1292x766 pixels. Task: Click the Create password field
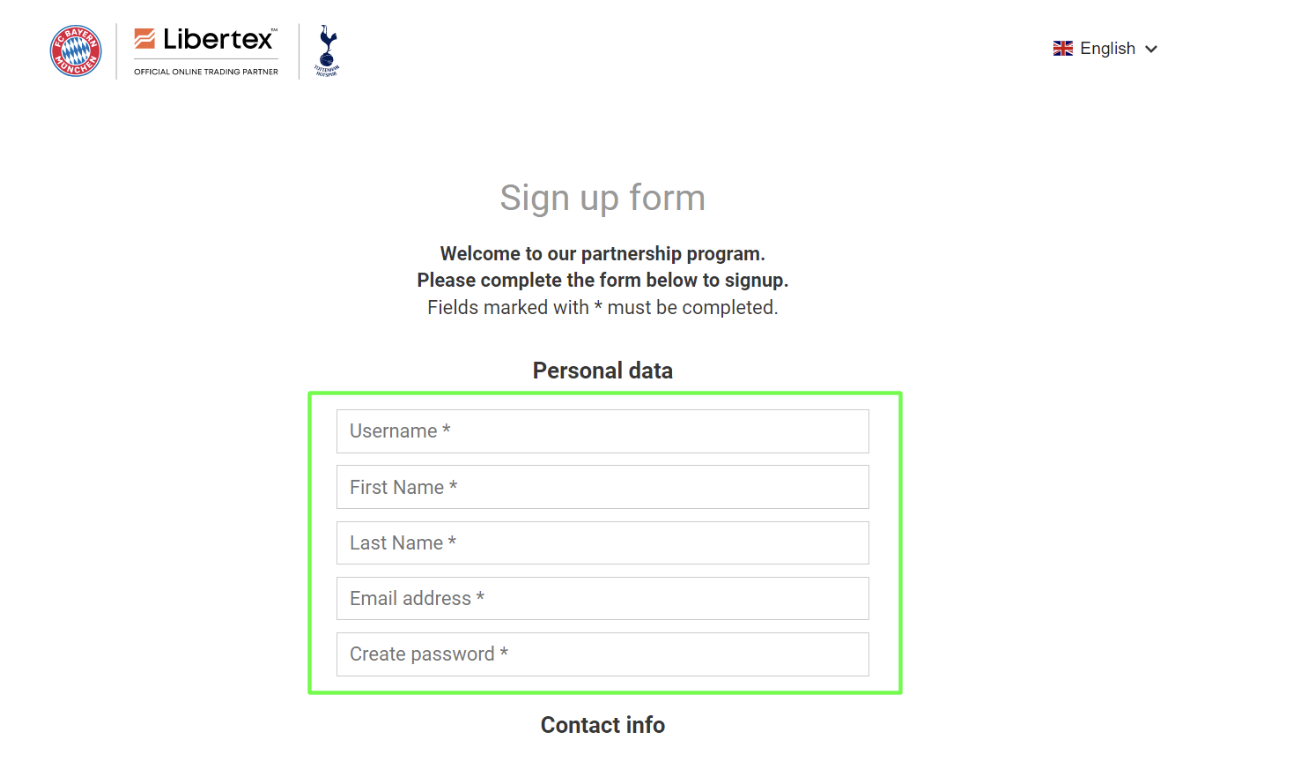[x=602, y=654]
